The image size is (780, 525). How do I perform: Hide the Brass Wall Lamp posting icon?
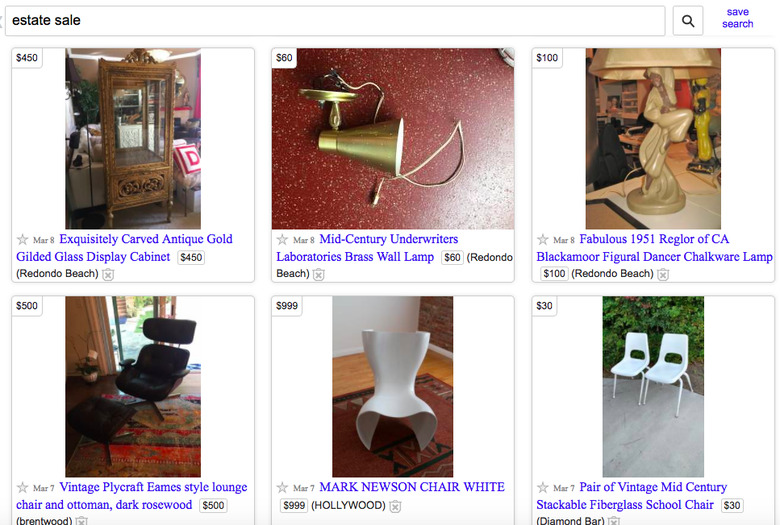pos(319,274)
